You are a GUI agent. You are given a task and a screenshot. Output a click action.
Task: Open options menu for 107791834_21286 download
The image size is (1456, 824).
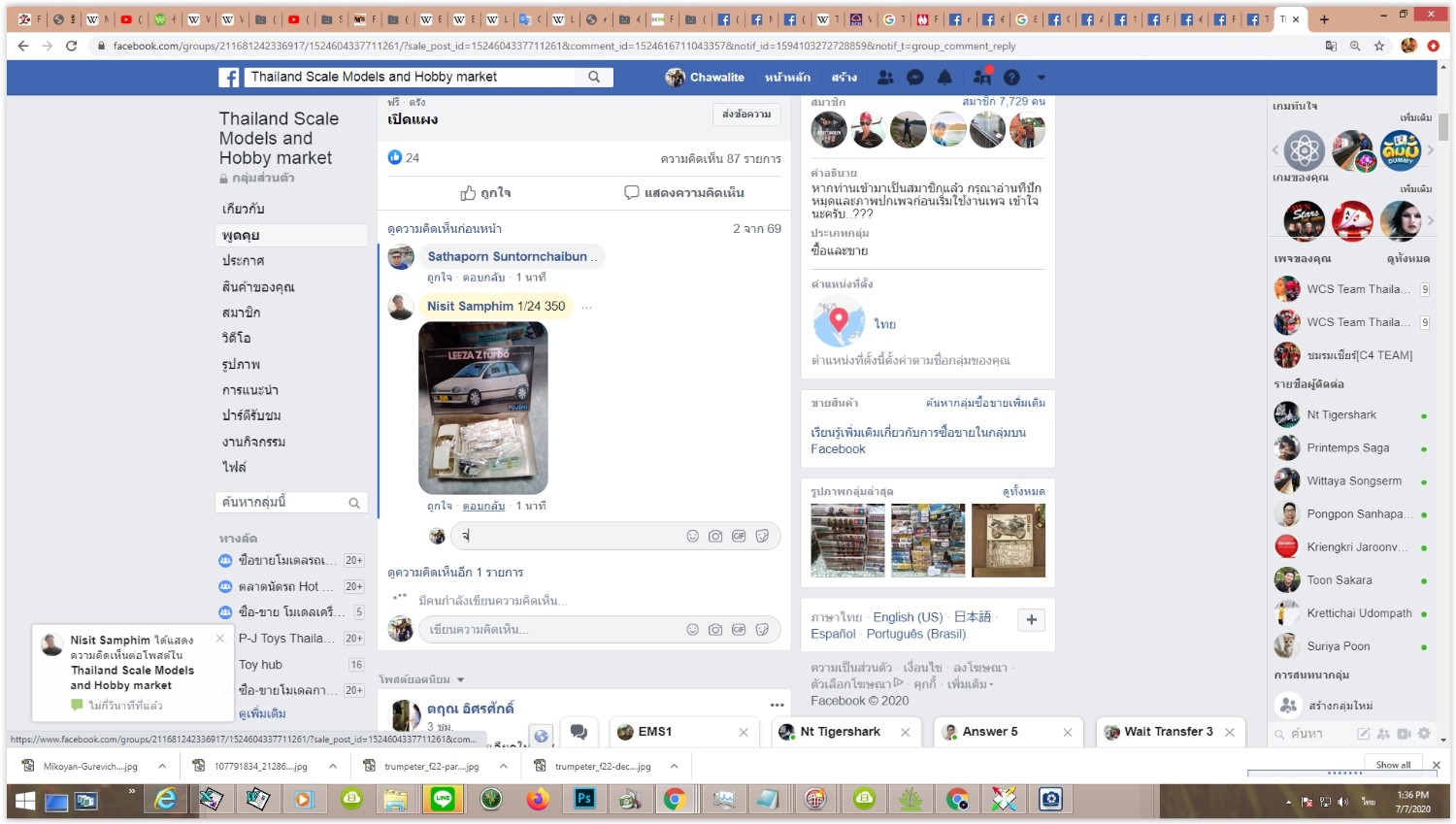333,766
